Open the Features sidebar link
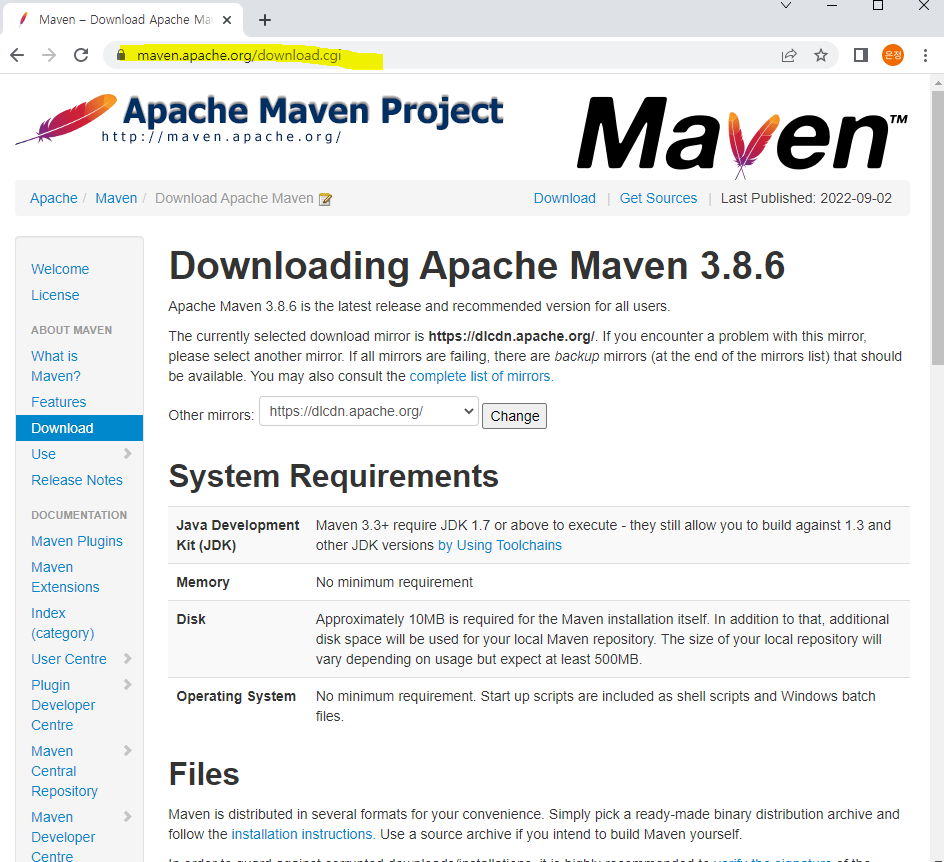 [x=58, y=402]
